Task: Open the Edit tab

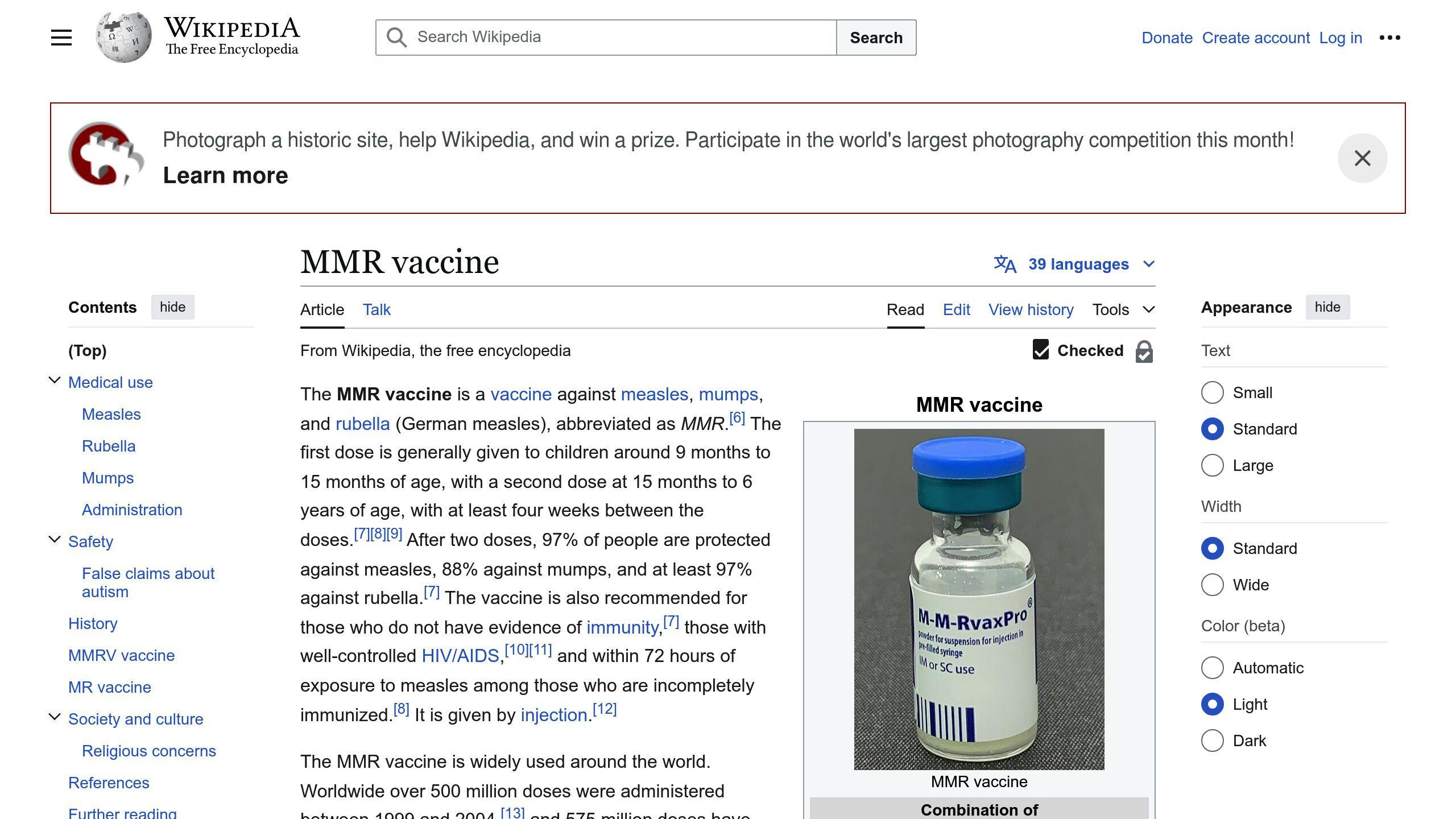Action: coord(956,309)
